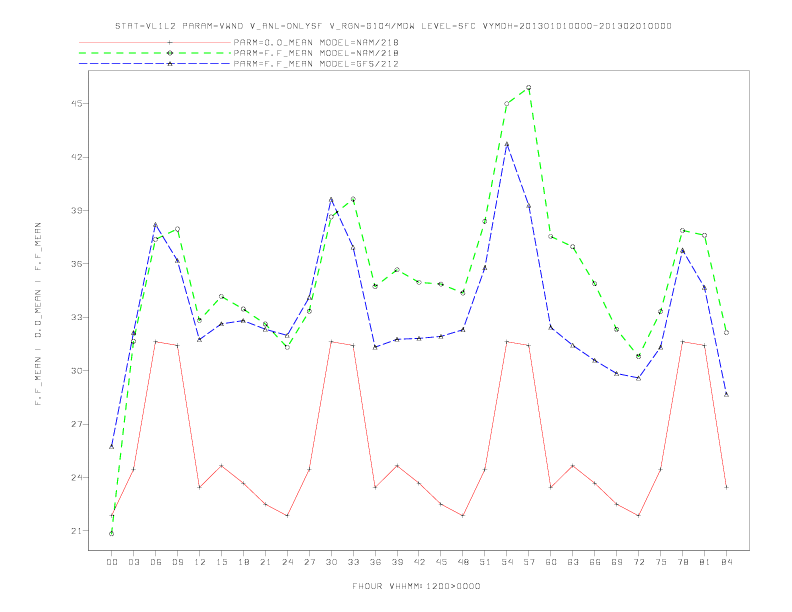792x612 pixels.
Task: Click x-axis hour label 18
Action: [243, 562]
